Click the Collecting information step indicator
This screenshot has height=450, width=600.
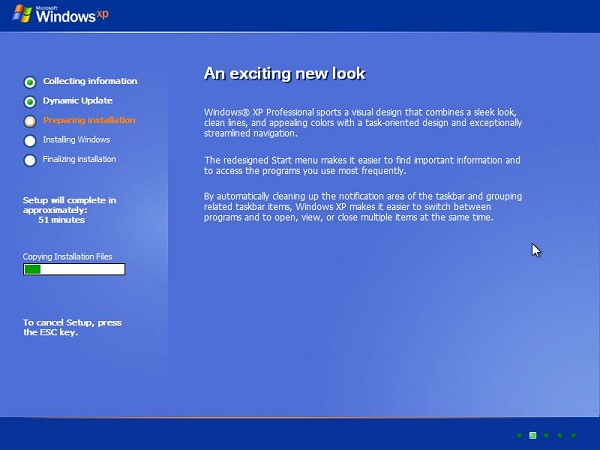30,82
